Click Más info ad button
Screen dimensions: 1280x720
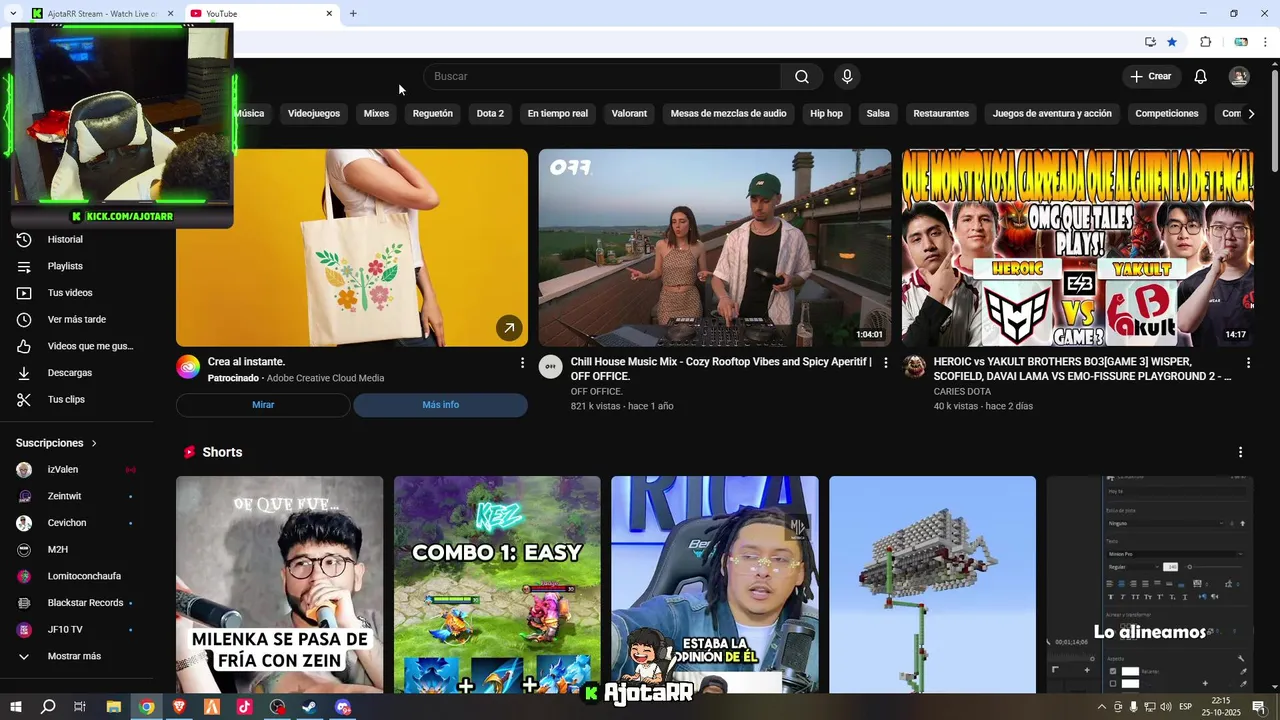pyautogui.click(x=440, y=405)
